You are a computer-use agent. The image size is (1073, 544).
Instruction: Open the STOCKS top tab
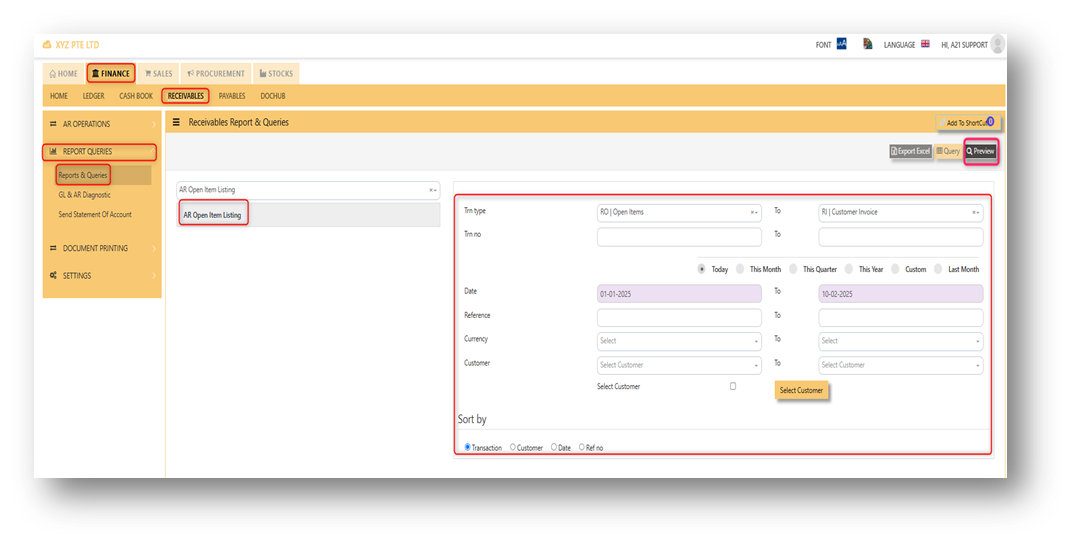276,73
